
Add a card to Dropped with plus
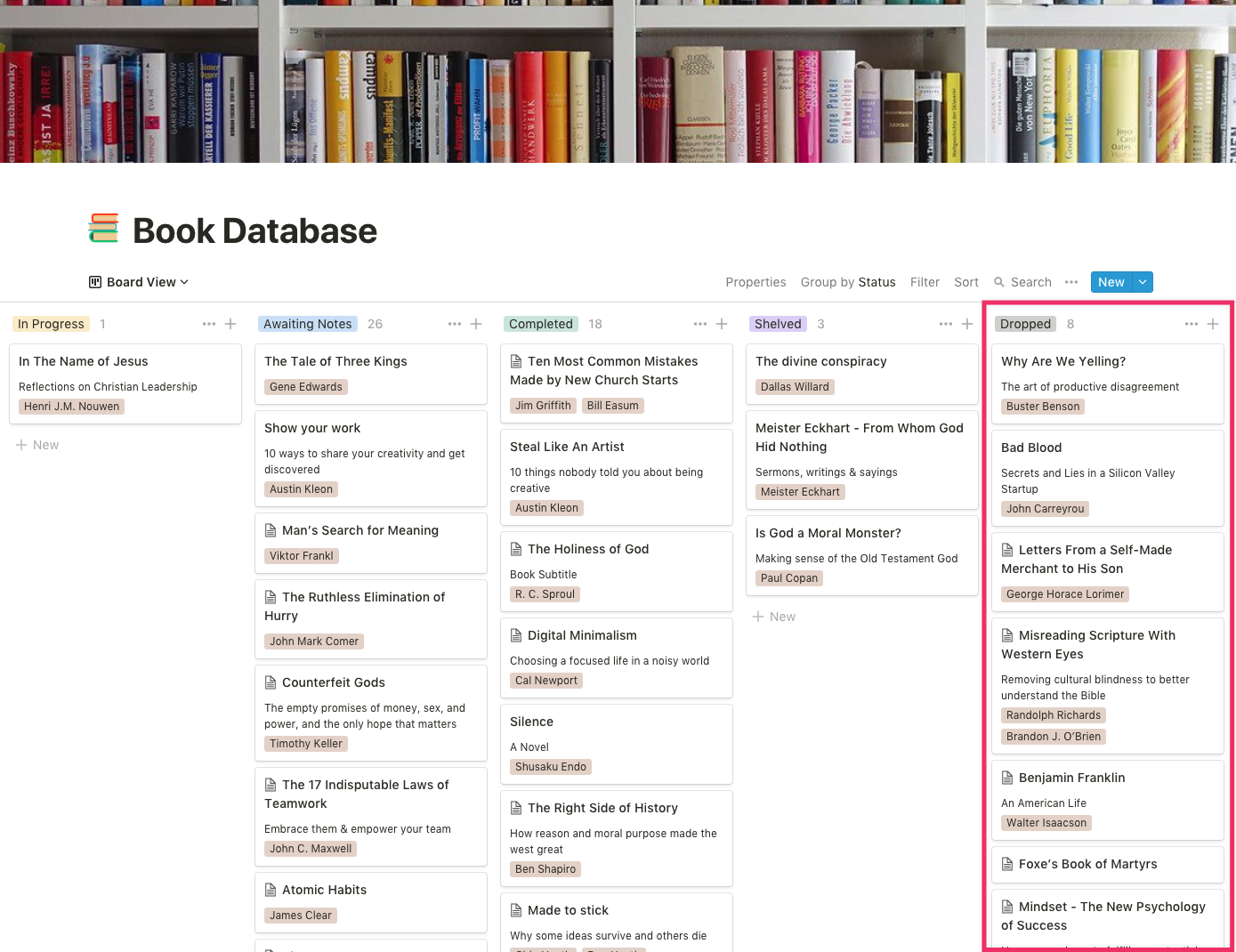pos(1213,324)
